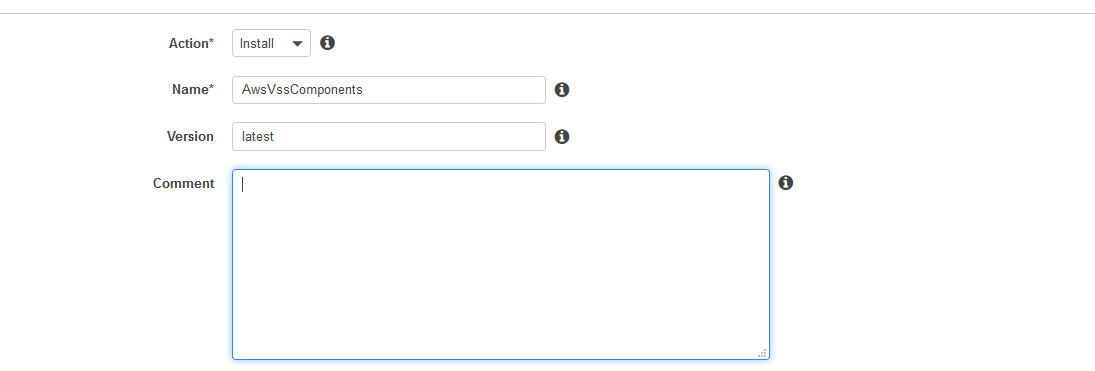1095x371 pixels.
Task: Click the Comment field label
Action: click(x=184, y=183)
